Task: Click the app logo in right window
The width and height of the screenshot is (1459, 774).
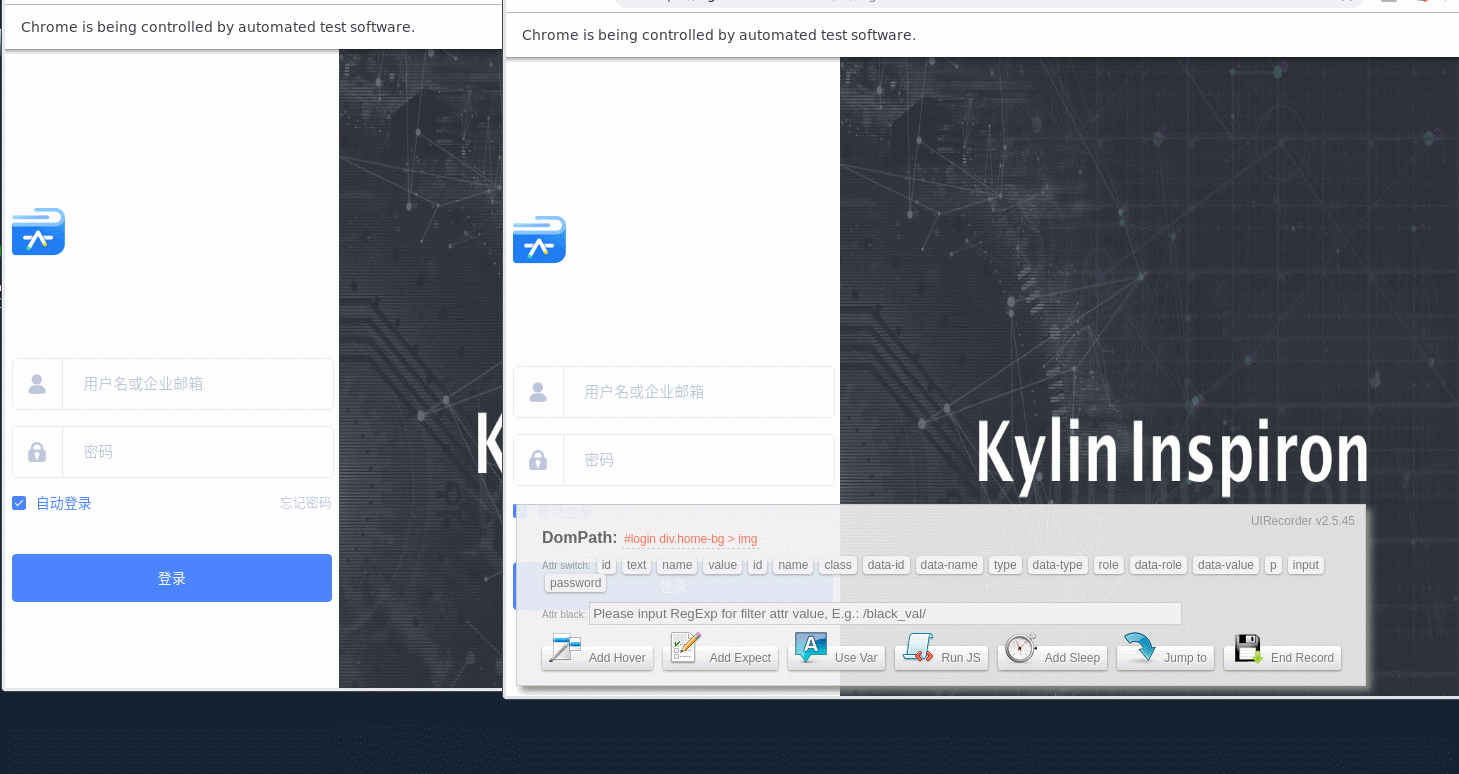Action: click(539, 240)
